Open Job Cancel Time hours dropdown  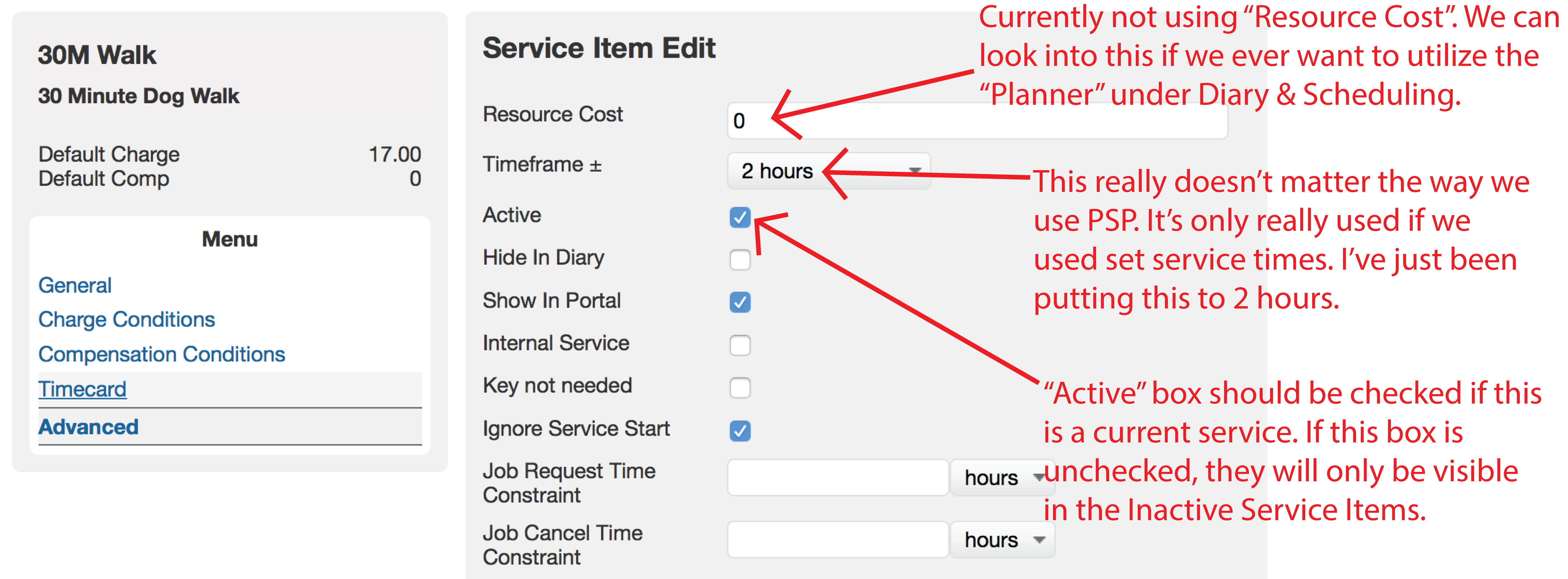1002,540
